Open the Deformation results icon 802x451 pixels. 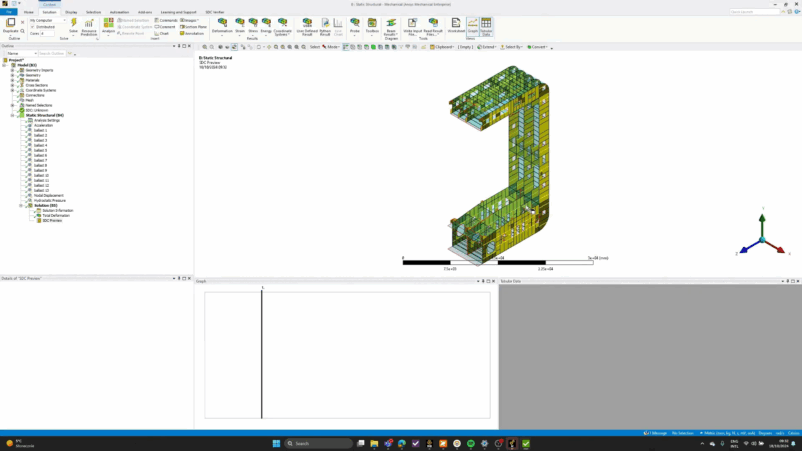click(x=222, y=24)
